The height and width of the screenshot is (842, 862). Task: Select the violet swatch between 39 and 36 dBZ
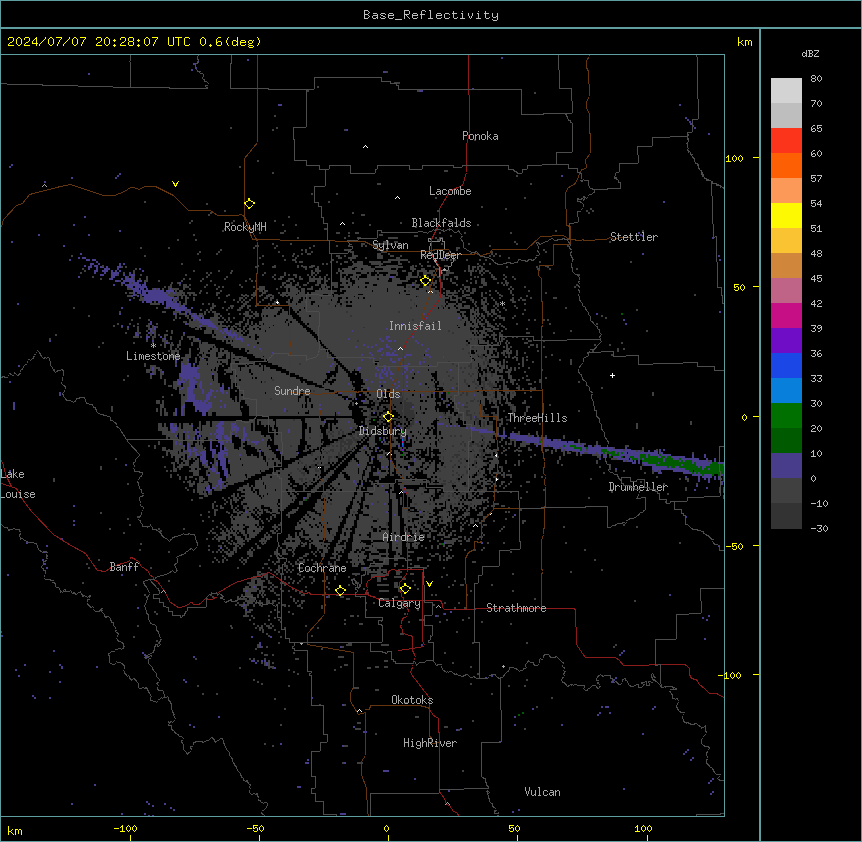[x=786, y=341]
